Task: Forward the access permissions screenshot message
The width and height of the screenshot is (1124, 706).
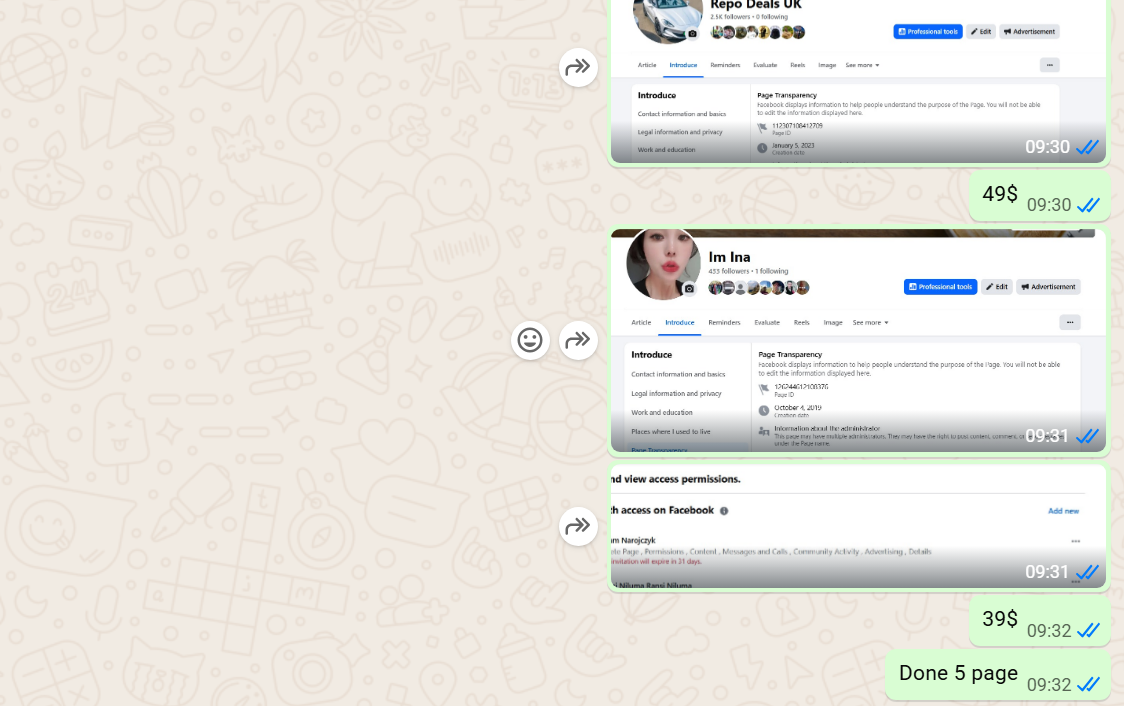Action: [x=578, y=527]
